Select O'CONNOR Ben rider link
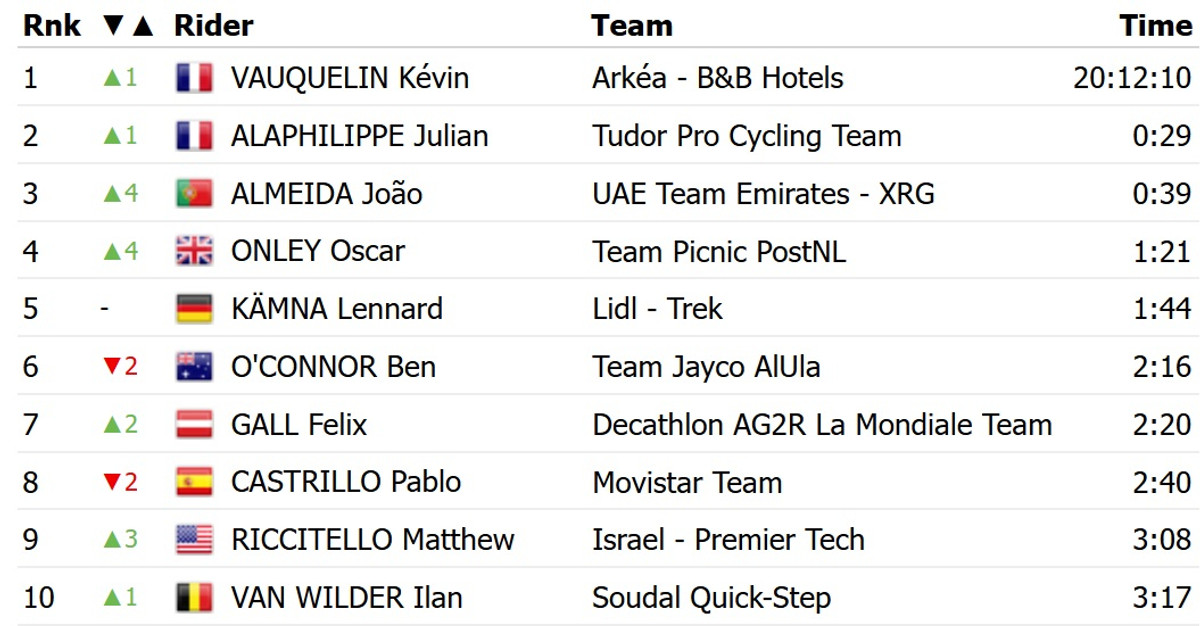This screenshot has height=626, width=1200. click(333, 367)
